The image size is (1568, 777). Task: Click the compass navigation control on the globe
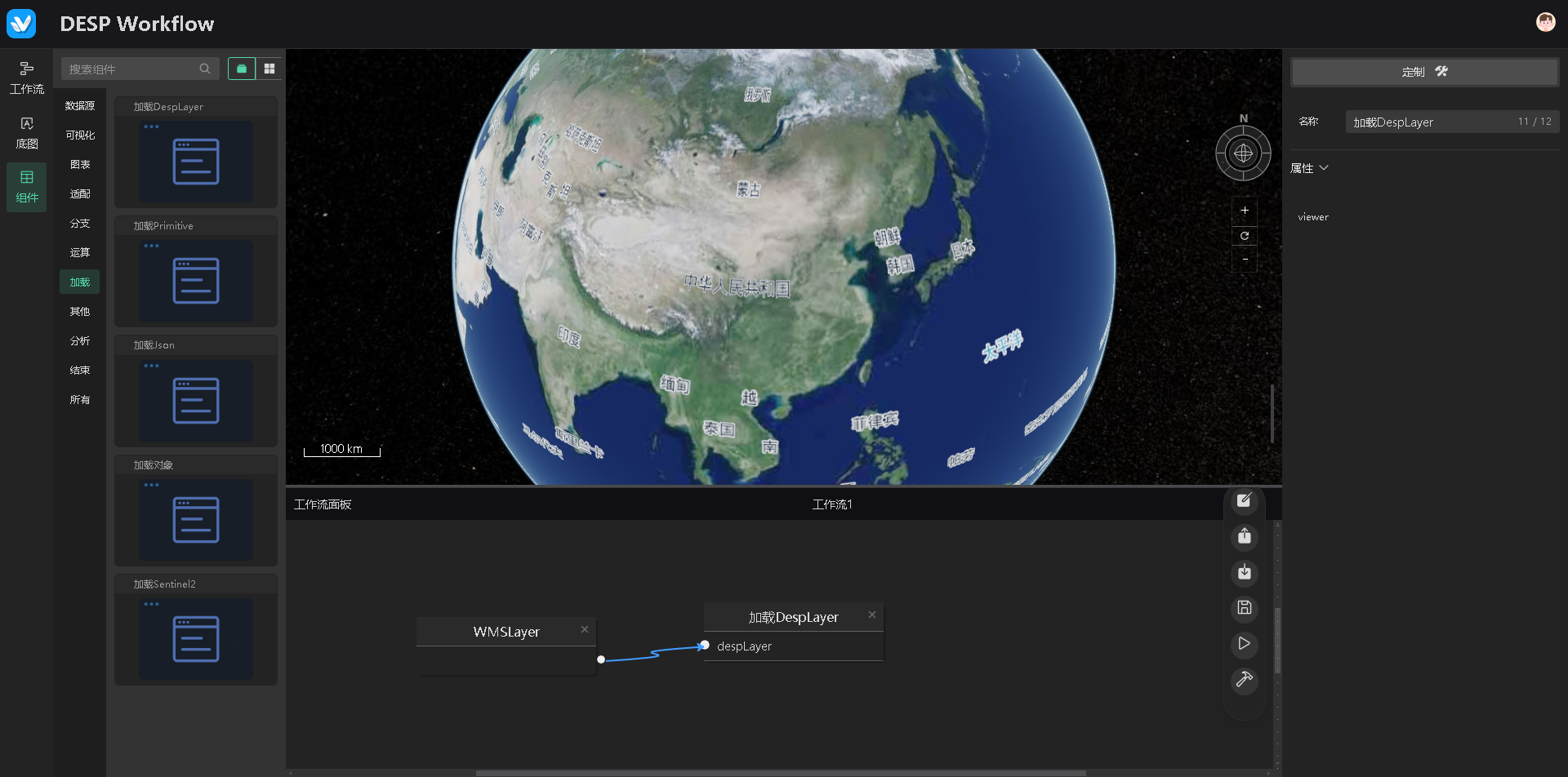click(1243, 153)
